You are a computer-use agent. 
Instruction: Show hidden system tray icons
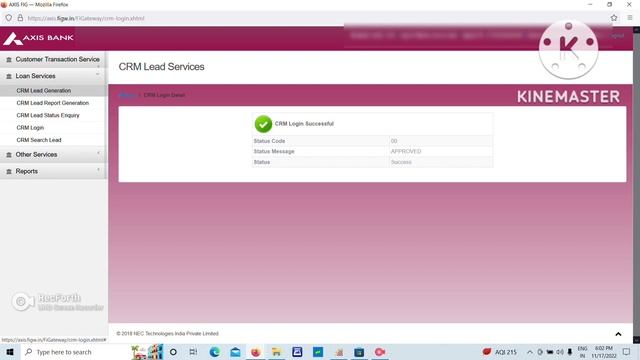530,352
